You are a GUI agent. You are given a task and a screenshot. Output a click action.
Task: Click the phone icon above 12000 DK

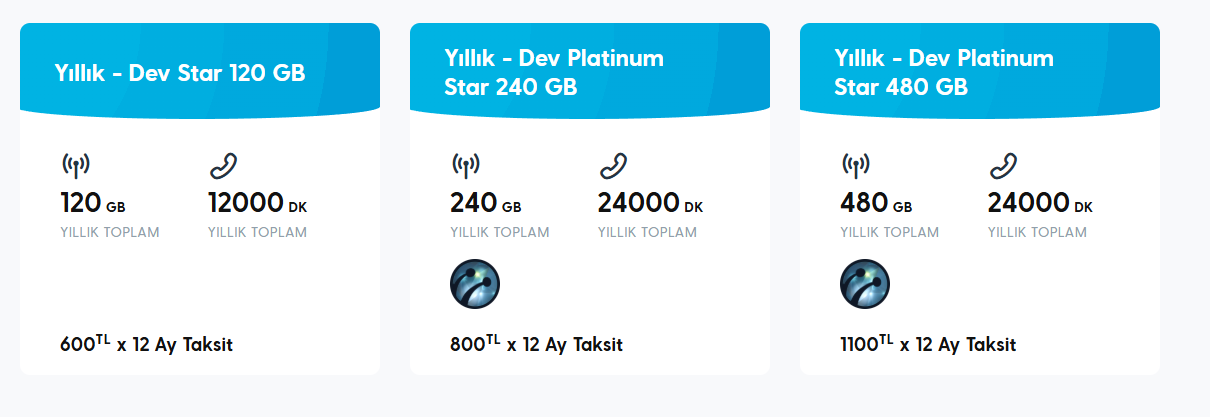[x=223, y=166]
